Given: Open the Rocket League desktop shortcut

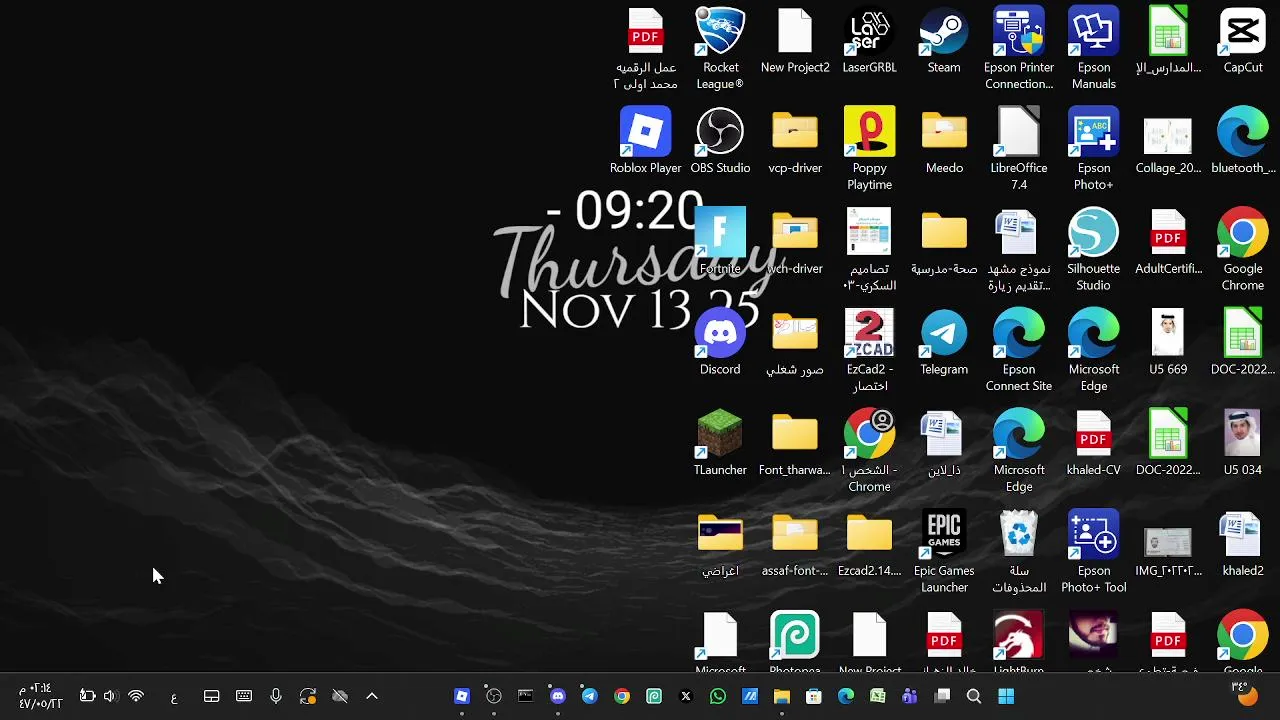Looking at the screenshot, I should [720, 47].
